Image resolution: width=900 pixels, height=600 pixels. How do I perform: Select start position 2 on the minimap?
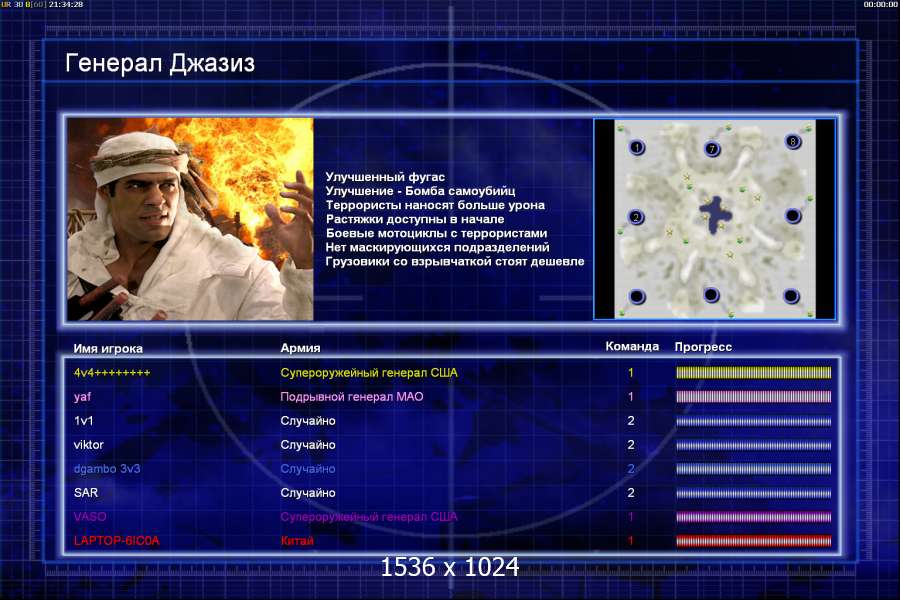636,217
